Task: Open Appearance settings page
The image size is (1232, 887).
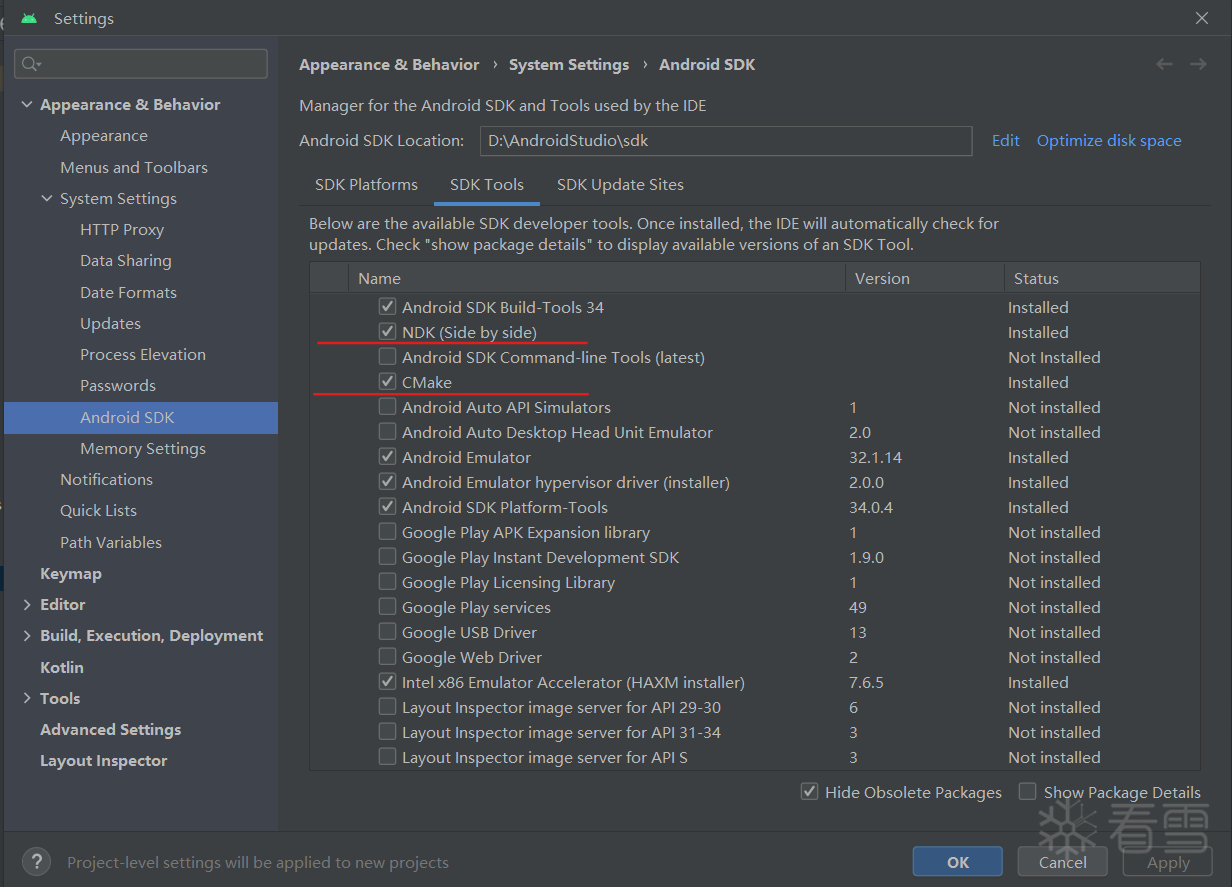Action: point(104,136)
